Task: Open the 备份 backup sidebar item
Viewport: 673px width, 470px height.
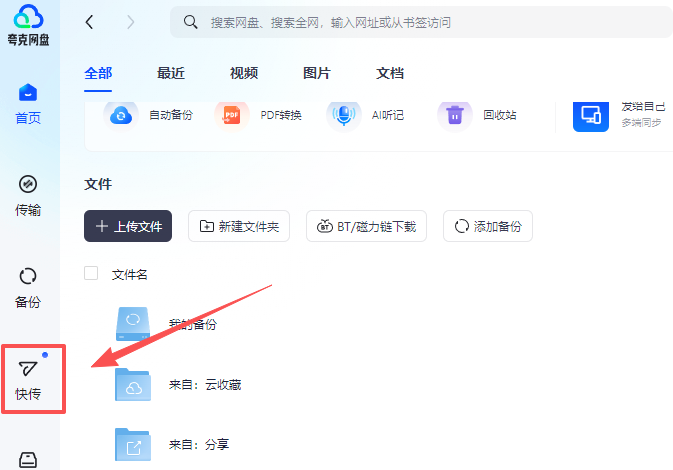Action: (28, 288)
